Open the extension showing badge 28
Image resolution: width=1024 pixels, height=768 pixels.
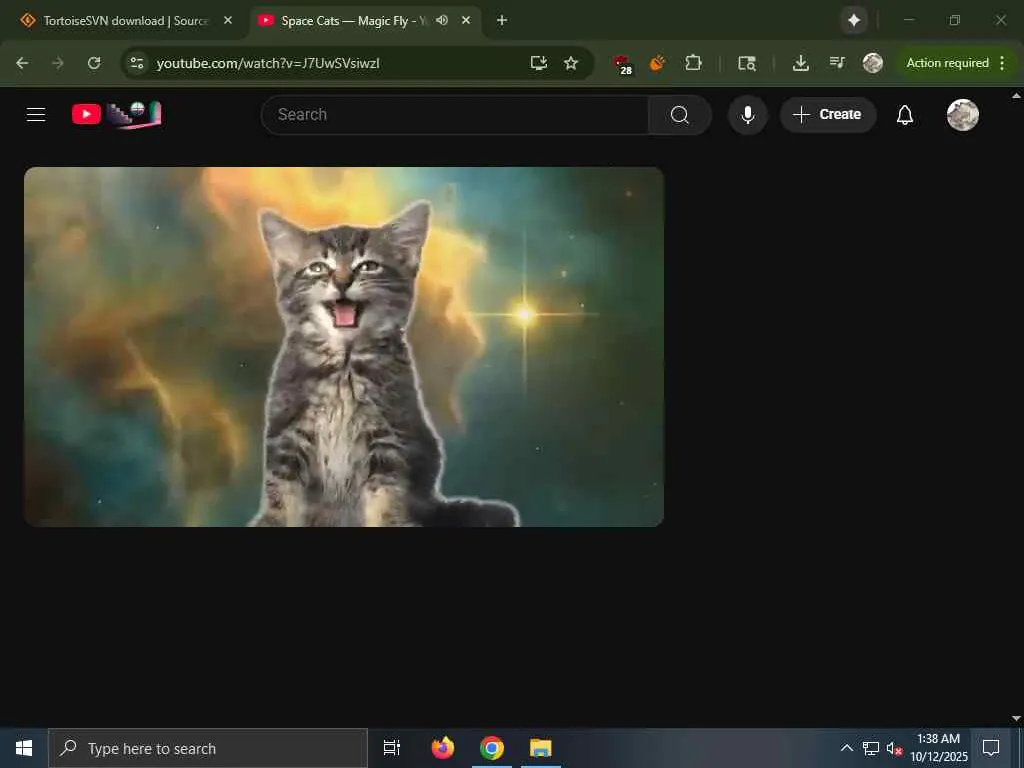(x=622, y=64)
